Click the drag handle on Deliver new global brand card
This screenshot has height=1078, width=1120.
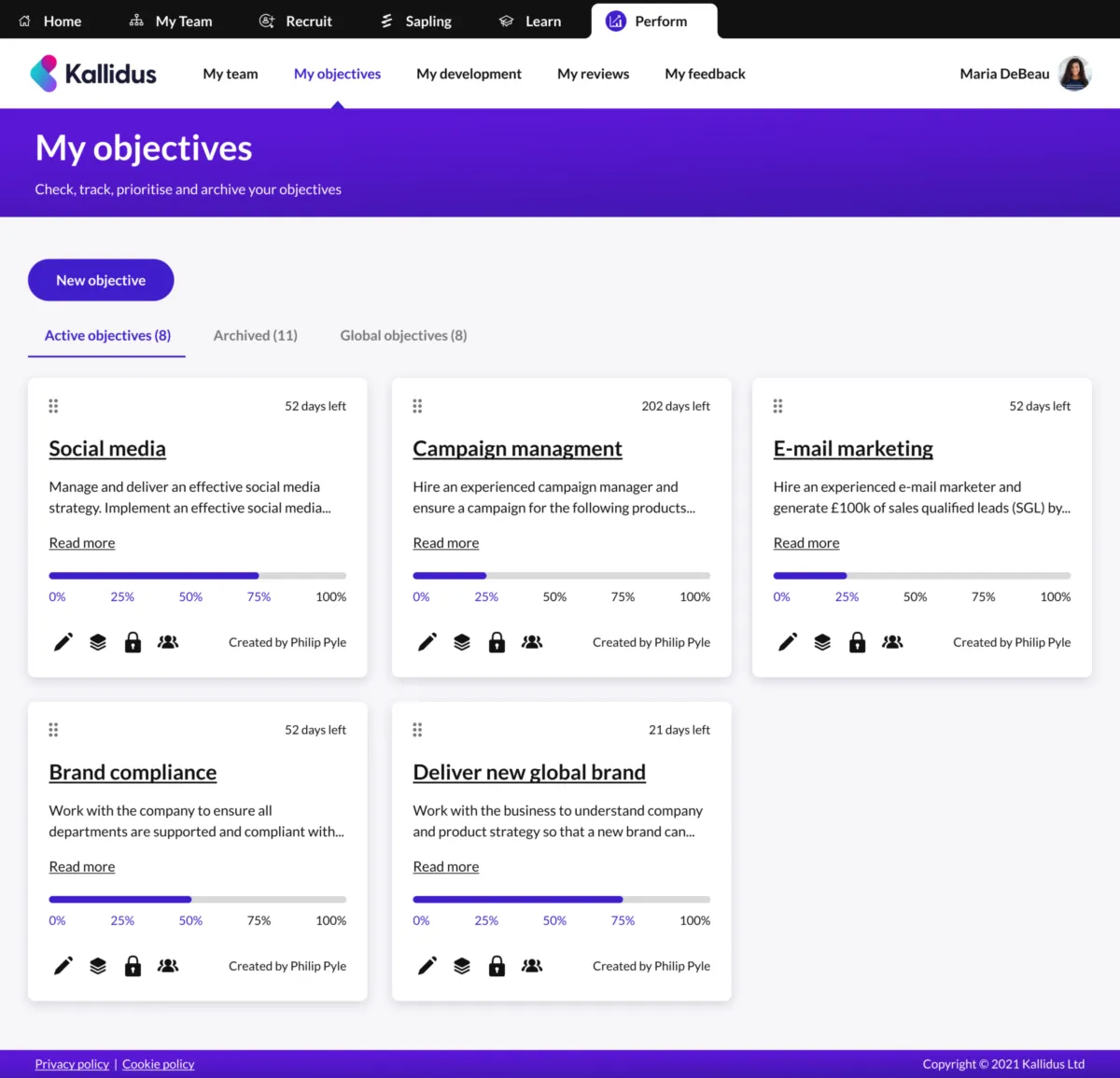click(x=417, y=730)
